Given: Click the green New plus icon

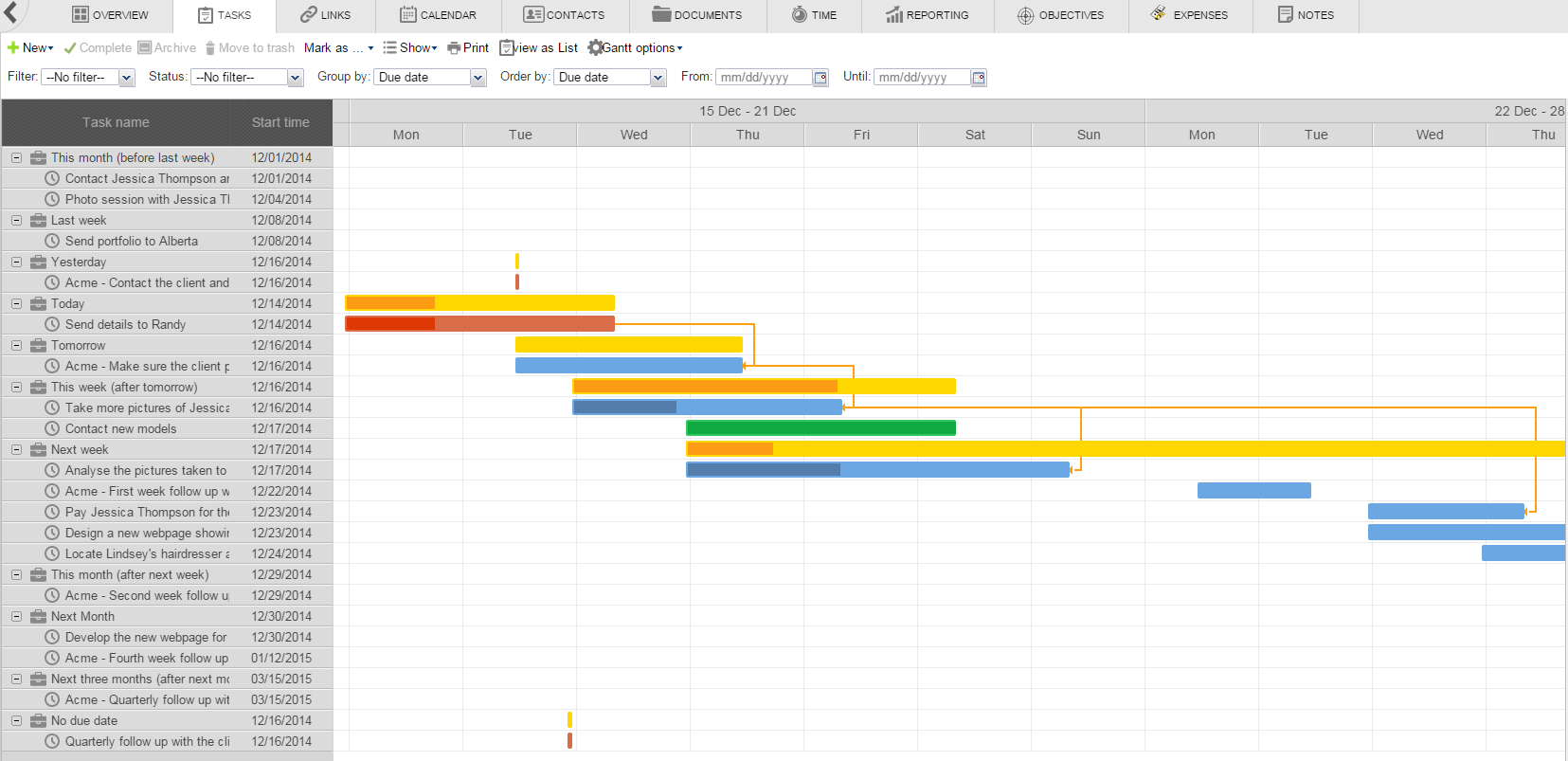Looking at the screenshot, I should tap(13, 48).
